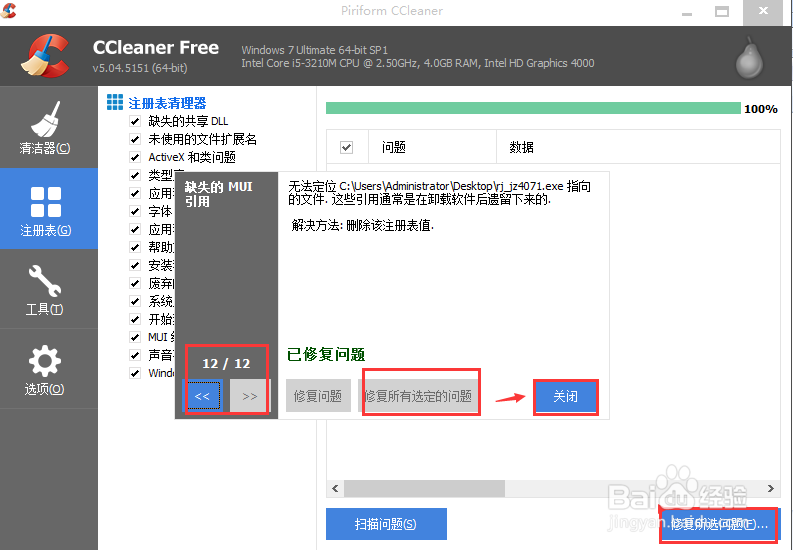Go to next issue with >> button
Viewport: 793px width, 550px height.
[x=250, y=396]
